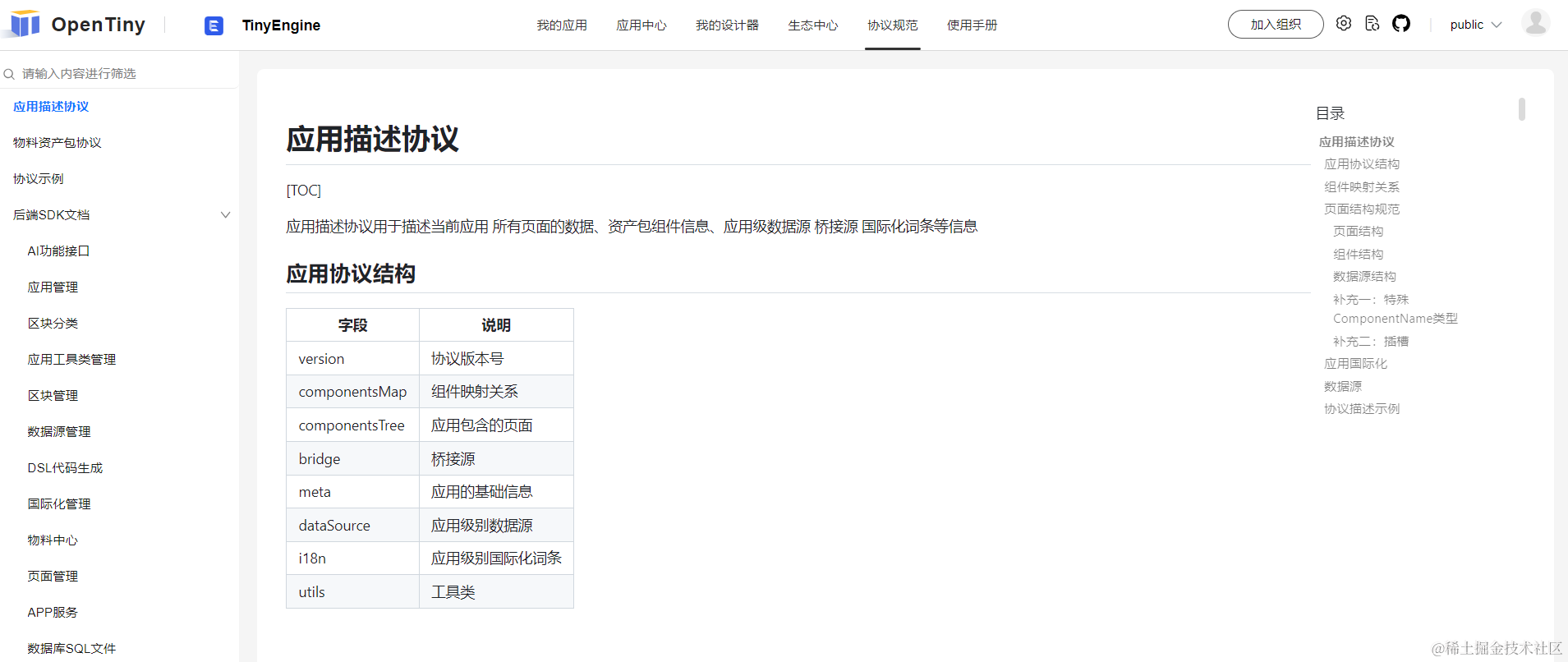Click the 加入组织 button

[x=1276, y=24]
